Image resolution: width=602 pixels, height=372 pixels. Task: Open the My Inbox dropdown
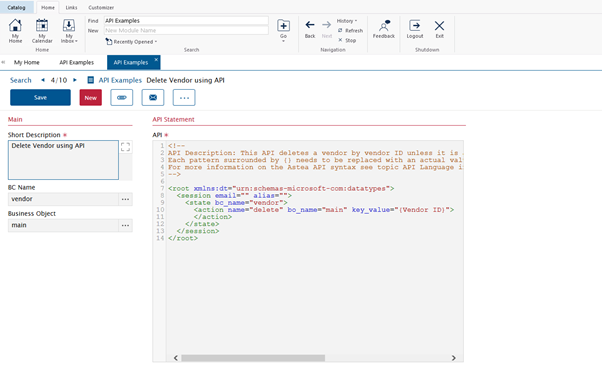69,30
